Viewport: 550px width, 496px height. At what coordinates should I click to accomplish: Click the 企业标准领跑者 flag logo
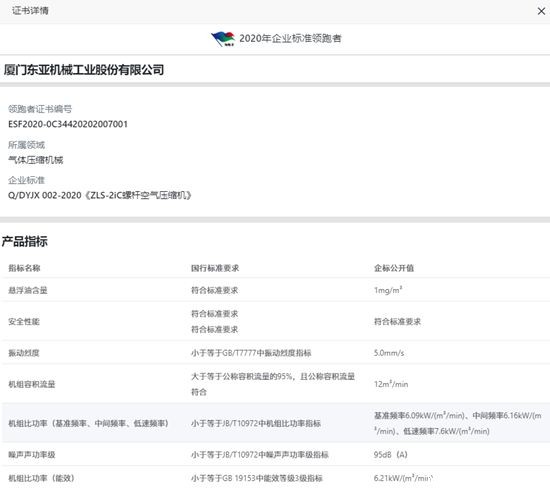[223, 38]
